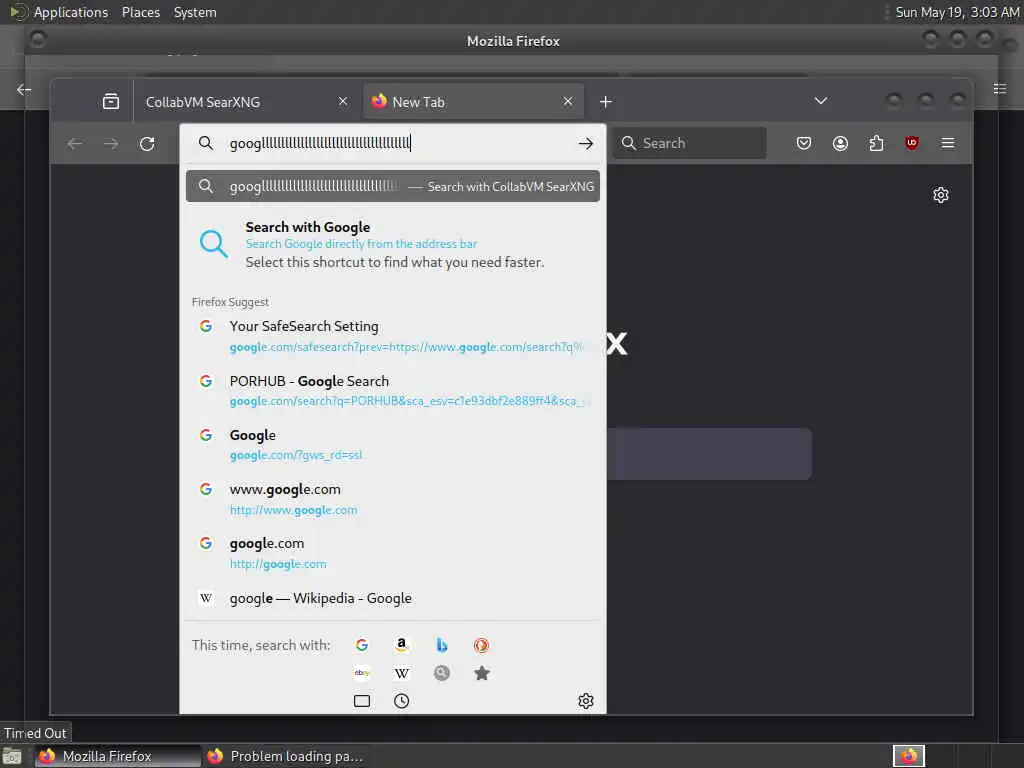Open the http://google.com suggestion

pos(392,552)
